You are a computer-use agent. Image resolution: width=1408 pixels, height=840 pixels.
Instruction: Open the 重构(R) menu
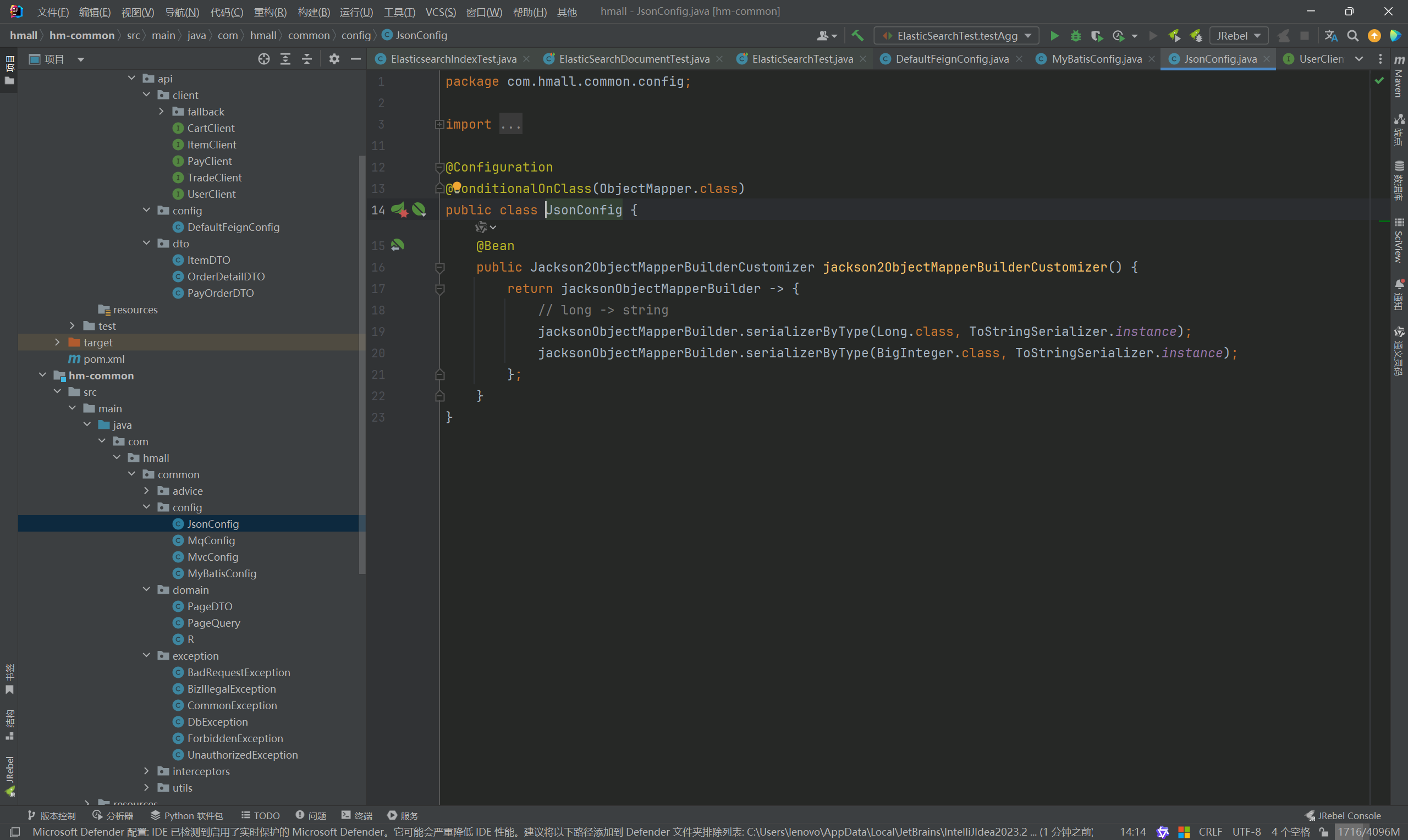point(269,12)
